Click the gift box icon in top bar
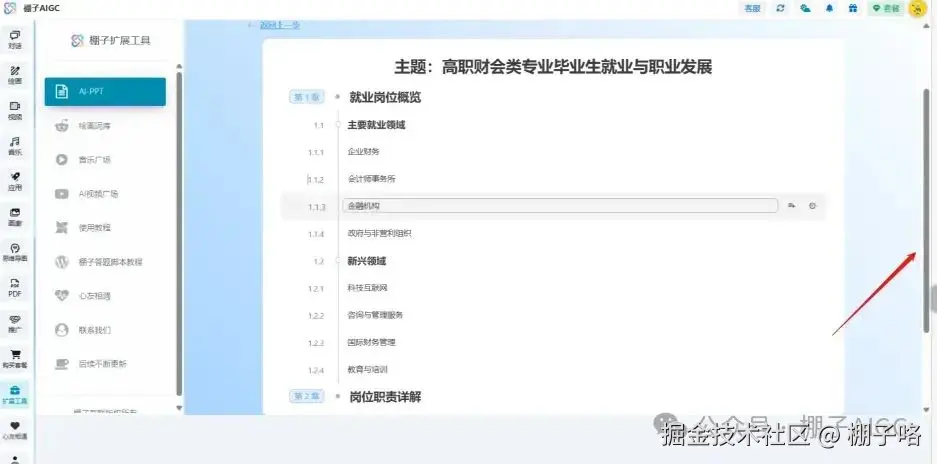 (x=853, y=8)
